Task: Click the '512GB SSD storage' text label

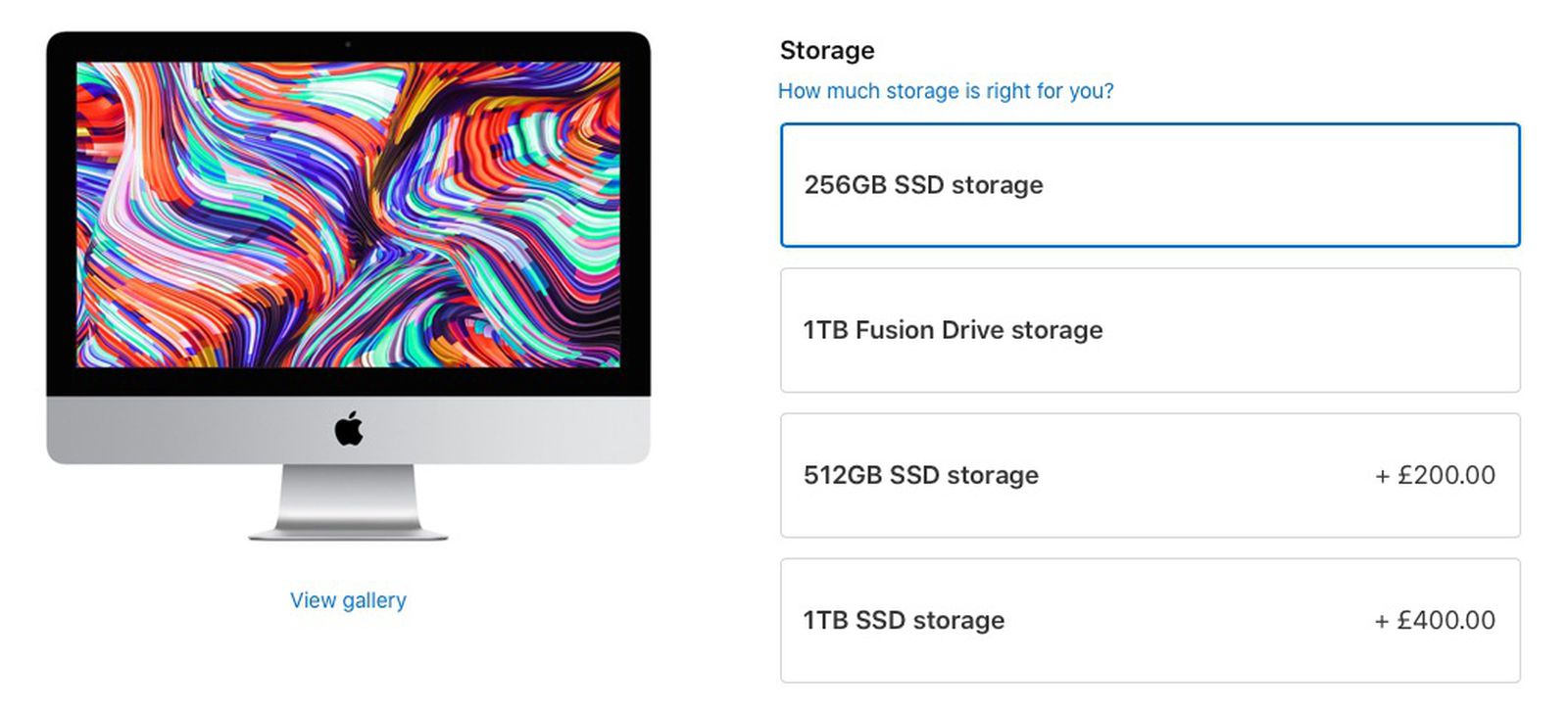Action: click(x=919, y=475)
